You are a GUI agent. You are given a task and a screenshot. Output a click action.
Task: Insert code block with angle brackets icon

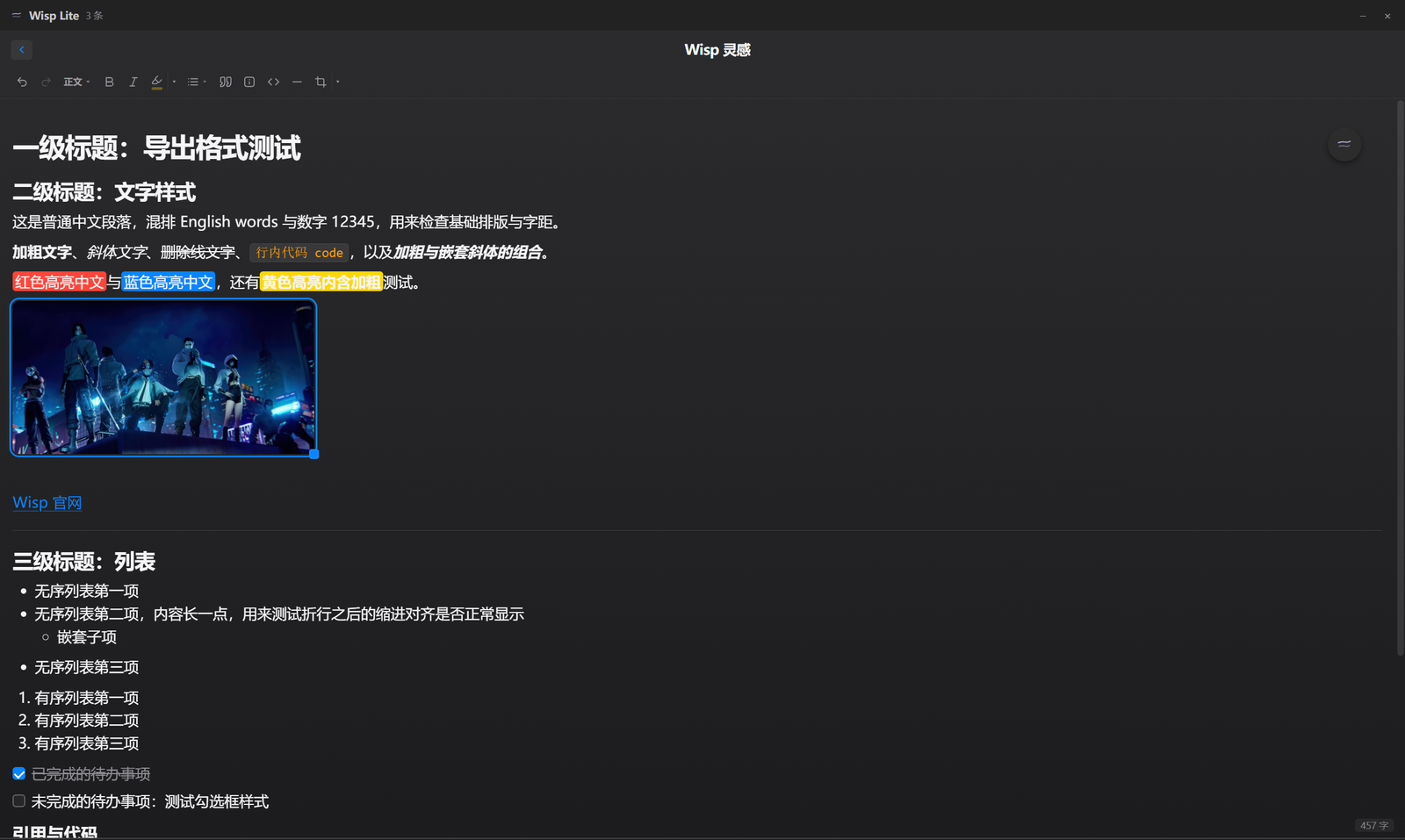tap(273, 82)
